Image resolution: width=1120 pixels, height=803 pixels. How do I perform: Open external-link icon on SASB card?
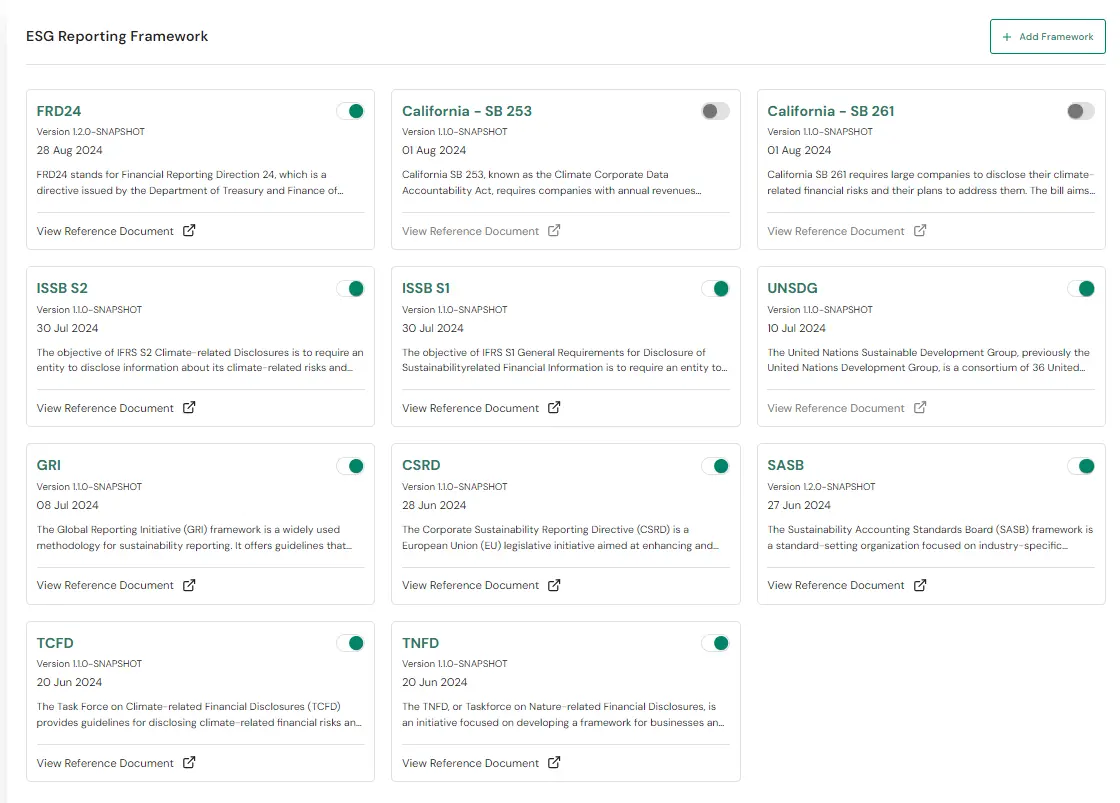click(920, 585)
